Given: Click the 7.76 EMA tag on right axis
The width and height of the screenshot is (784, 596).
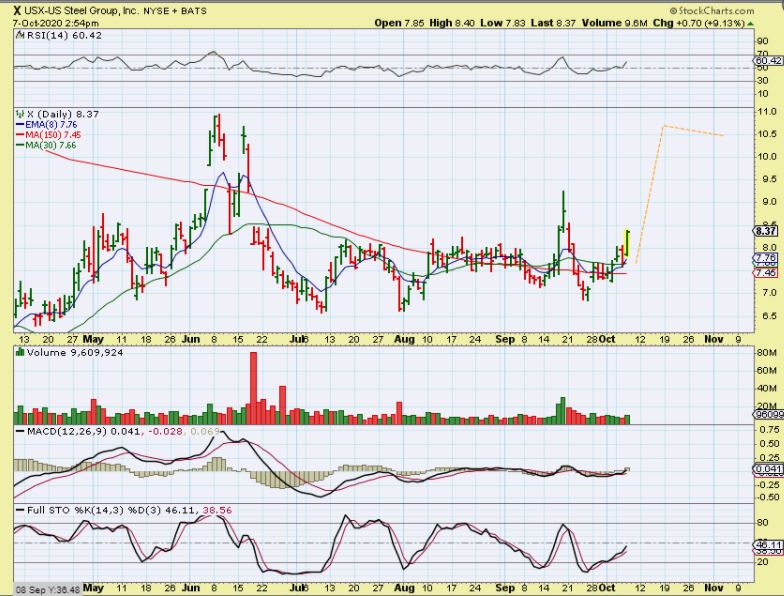Looking at the screenshot, I should coord(766,258).
